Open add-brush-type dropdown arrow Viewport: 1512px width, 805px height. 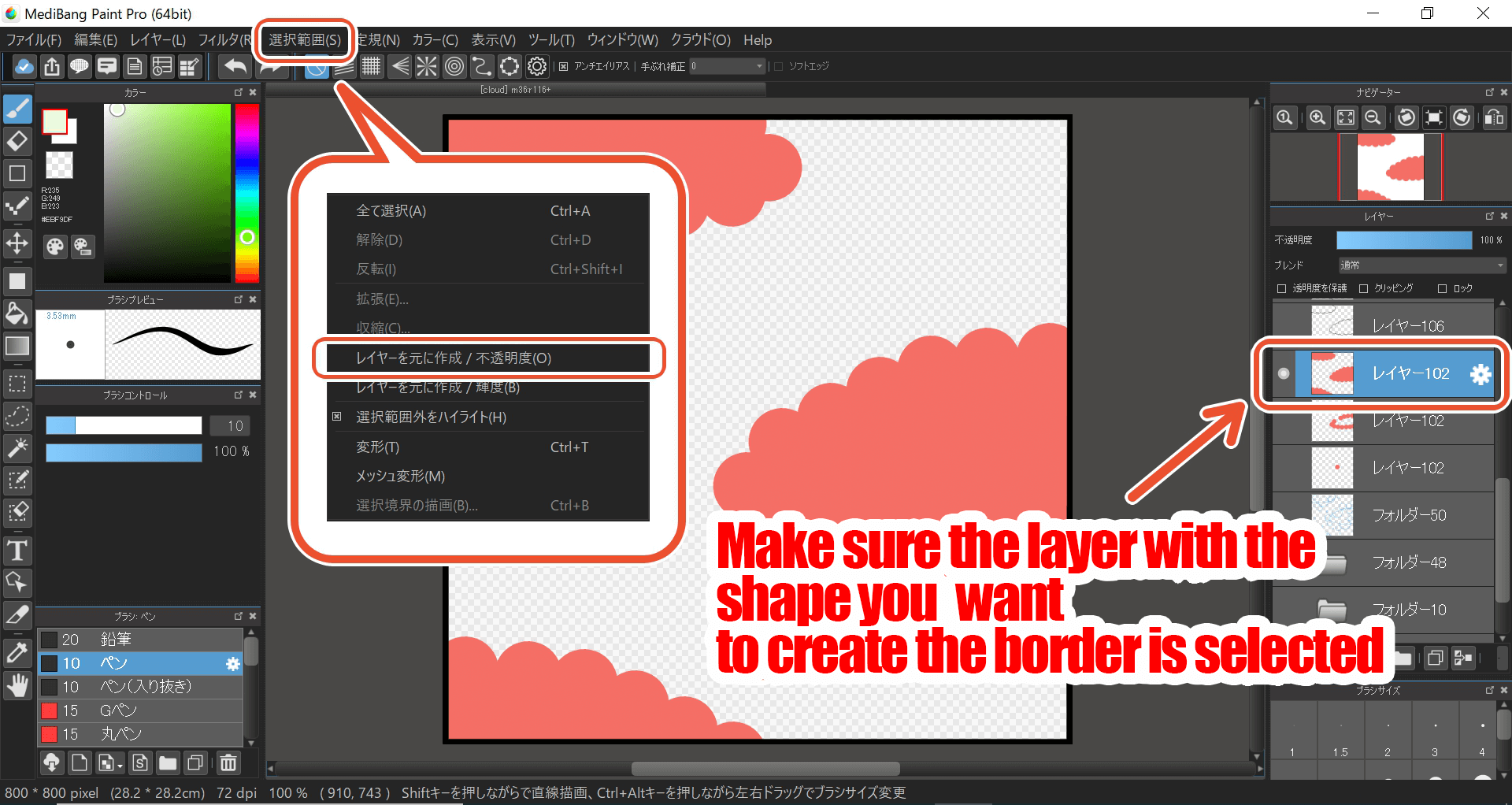click(x=119, y=764)
